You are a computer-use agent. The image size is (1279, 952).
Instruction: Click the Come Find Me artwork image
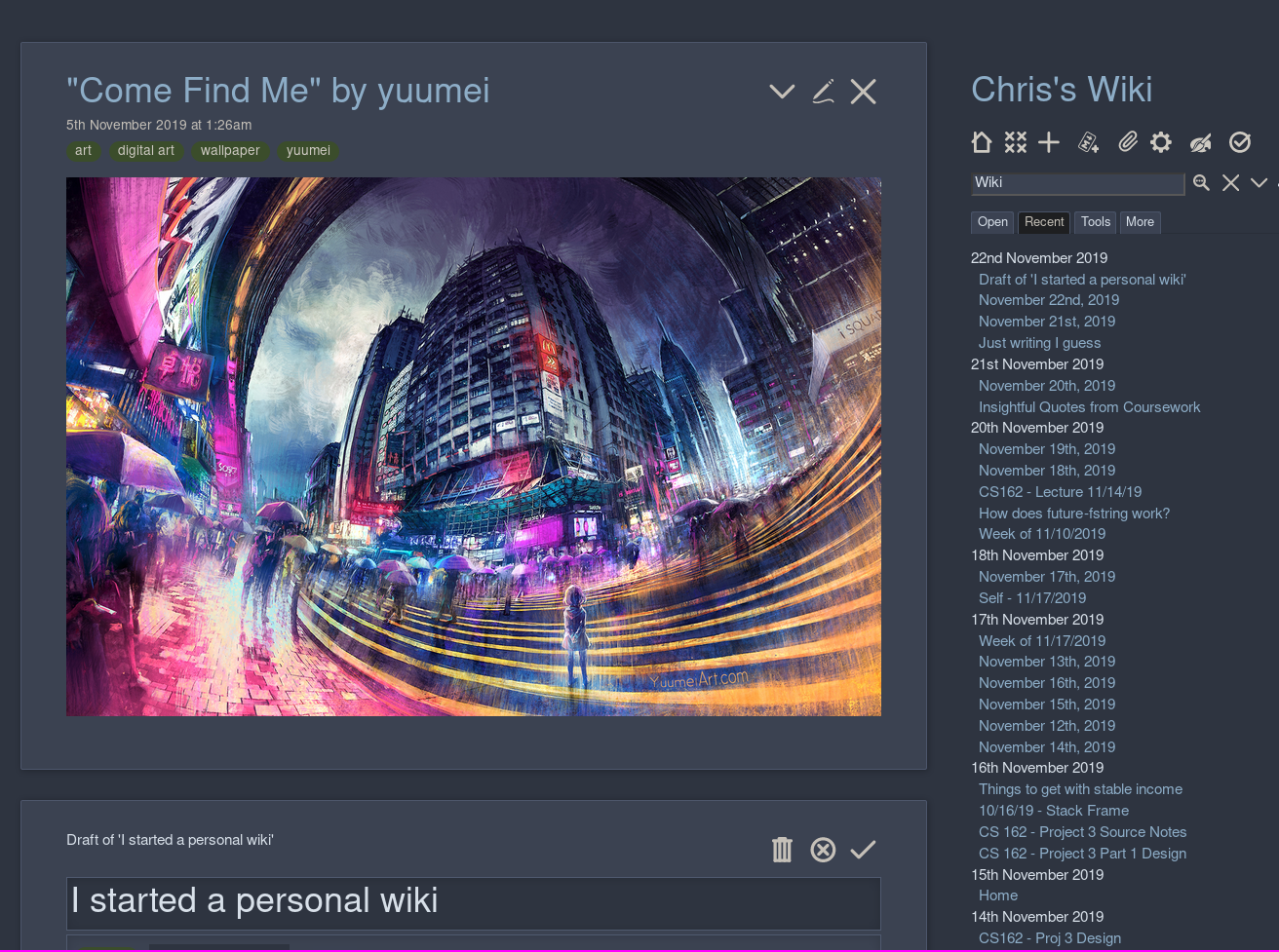pos(474,446)
